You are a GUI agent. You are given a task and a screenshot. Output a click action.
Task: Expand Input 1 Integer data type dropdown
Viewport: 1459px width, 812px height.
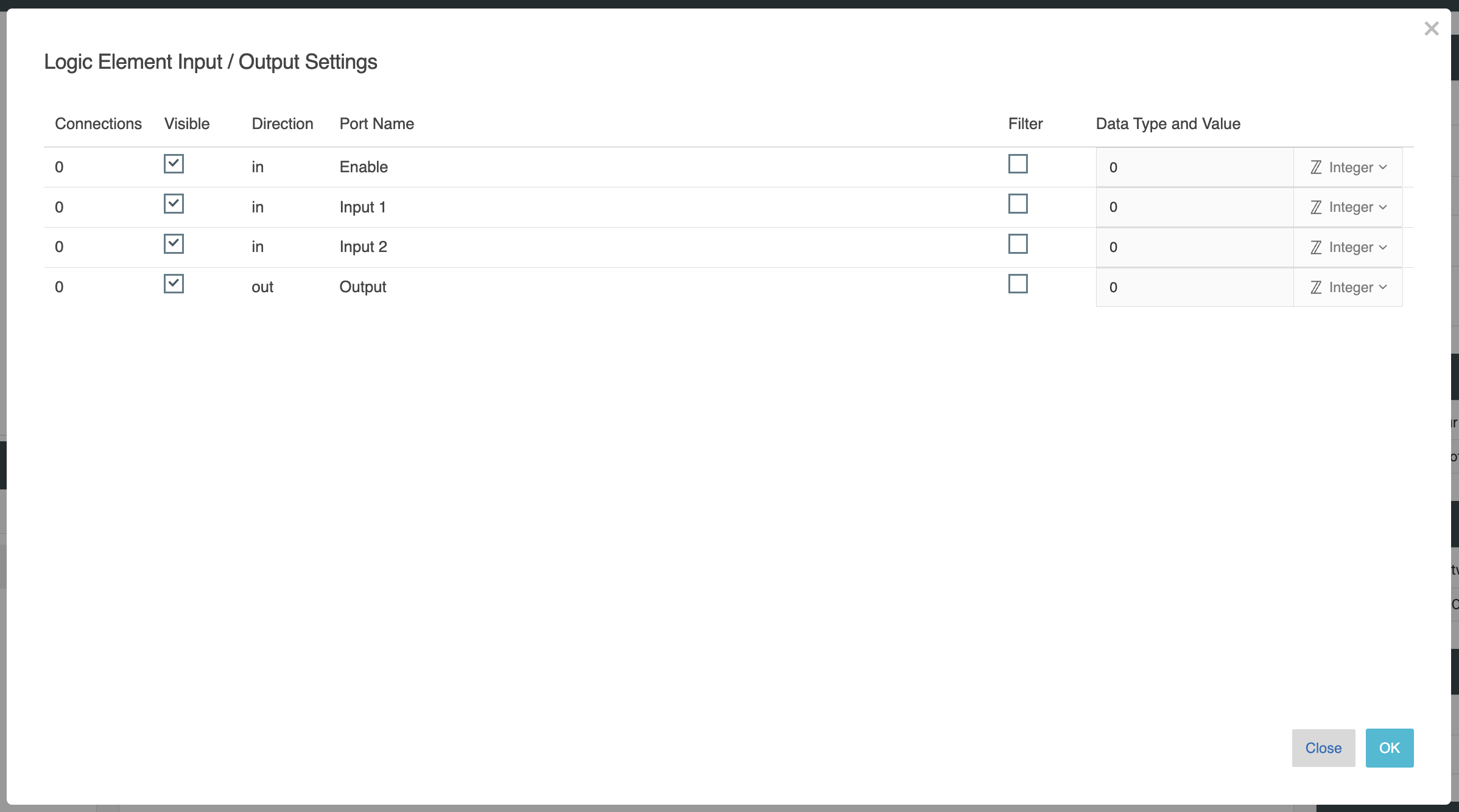click(1348, 208)
